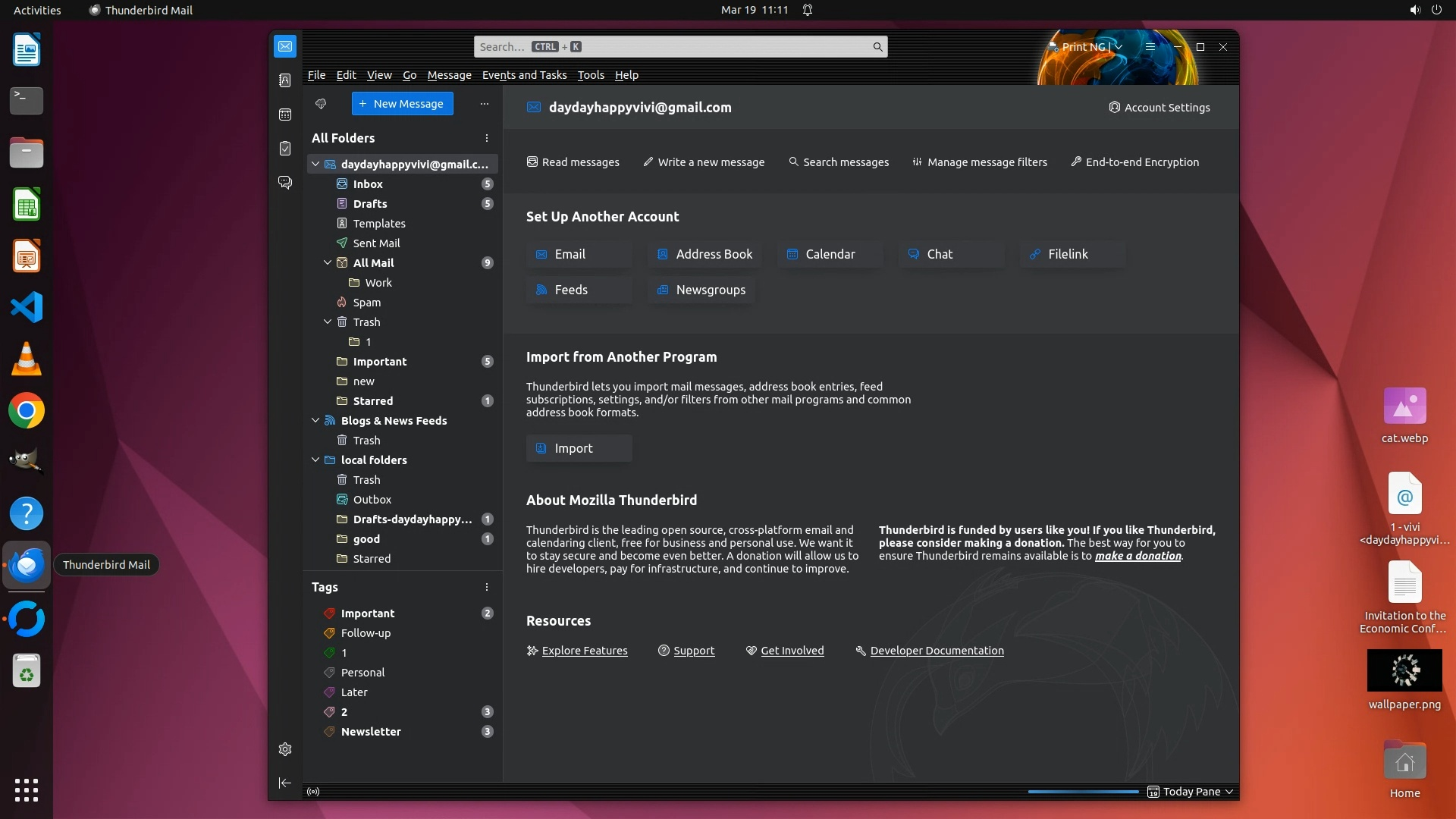Screen dimensions: 1456x819
Task: Collapse the Blogs & News Feeds account
Action: [315, 420]
